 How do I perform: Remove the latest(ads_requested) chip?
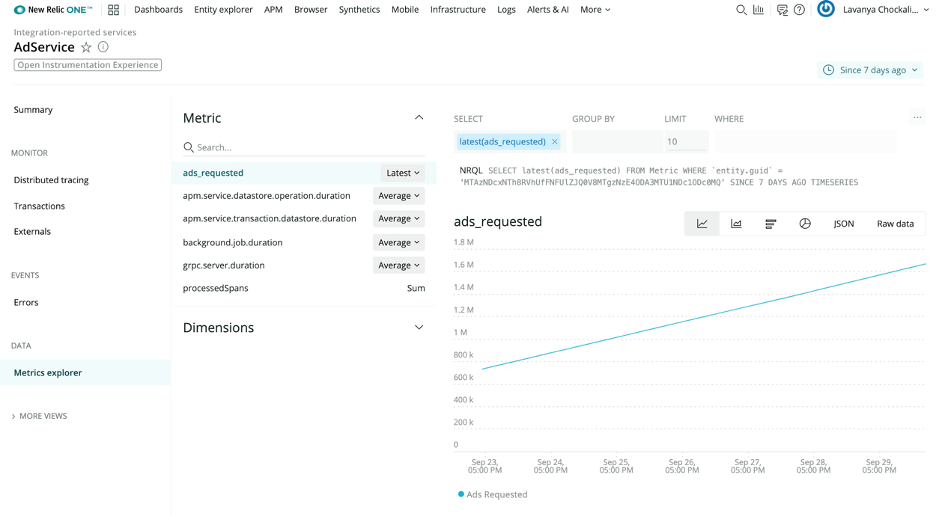coord(555,142)
